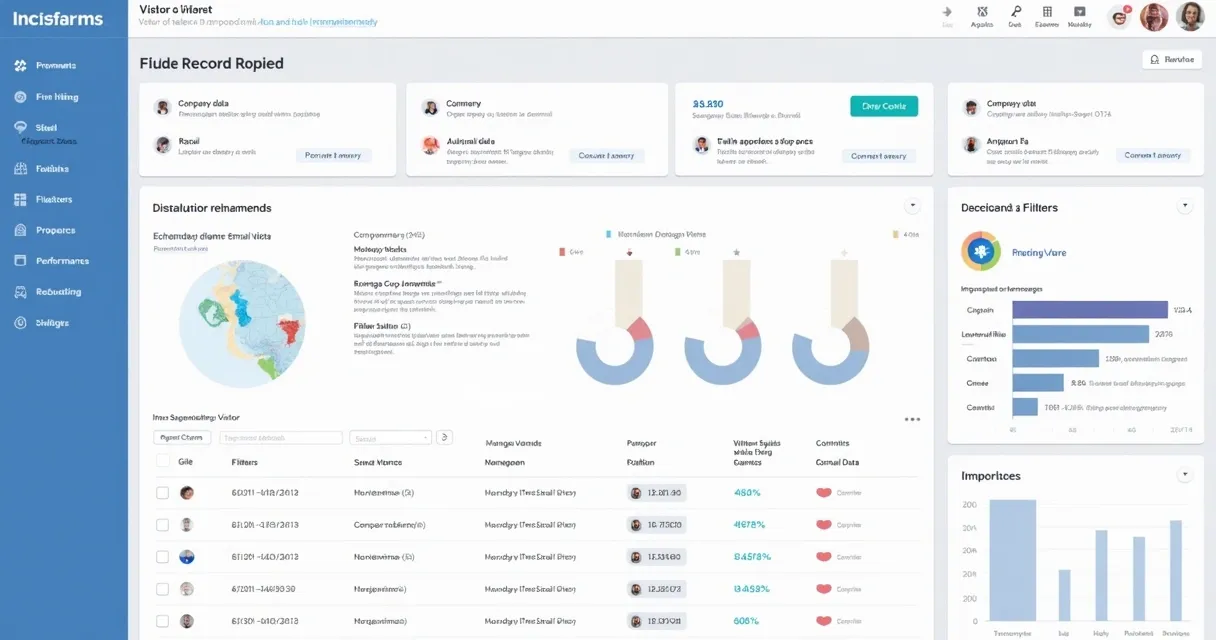The image size is (1216, 640).
Task: Click the Senat Mance column header
Action: 378,463
